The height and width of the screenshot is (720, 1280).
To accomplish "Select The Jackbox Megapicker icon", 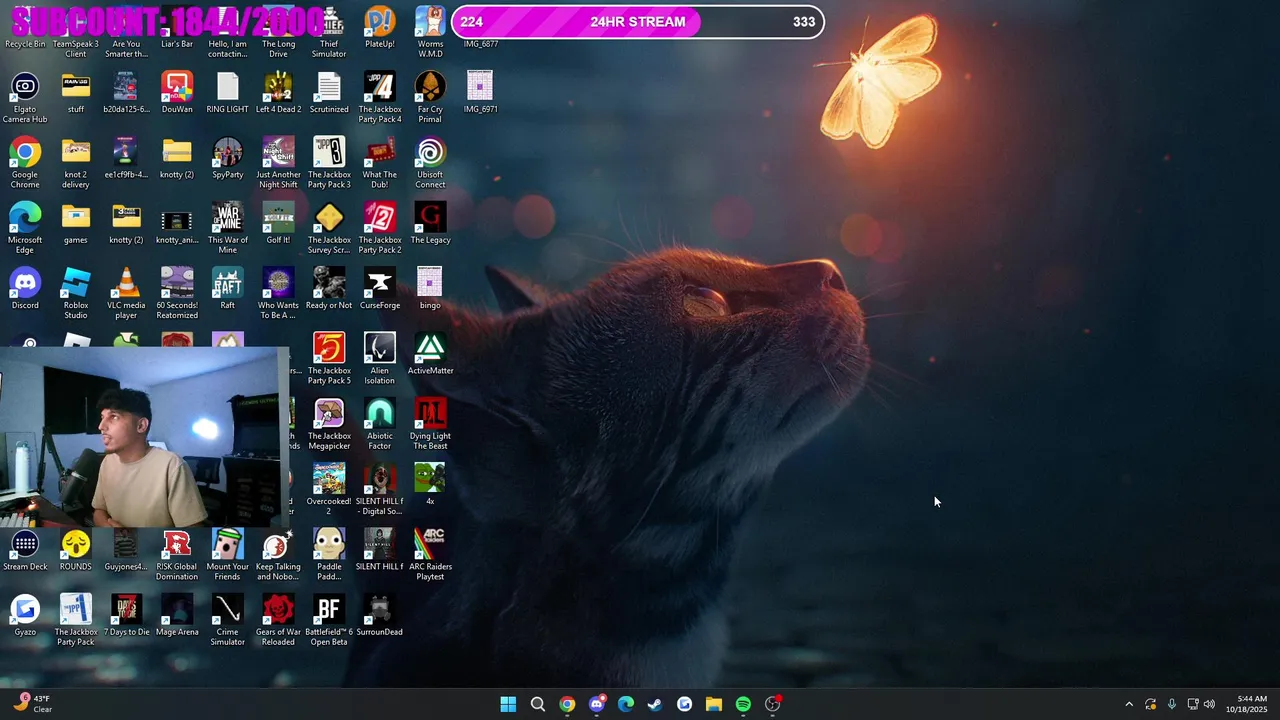I will (x=329, y=423).
